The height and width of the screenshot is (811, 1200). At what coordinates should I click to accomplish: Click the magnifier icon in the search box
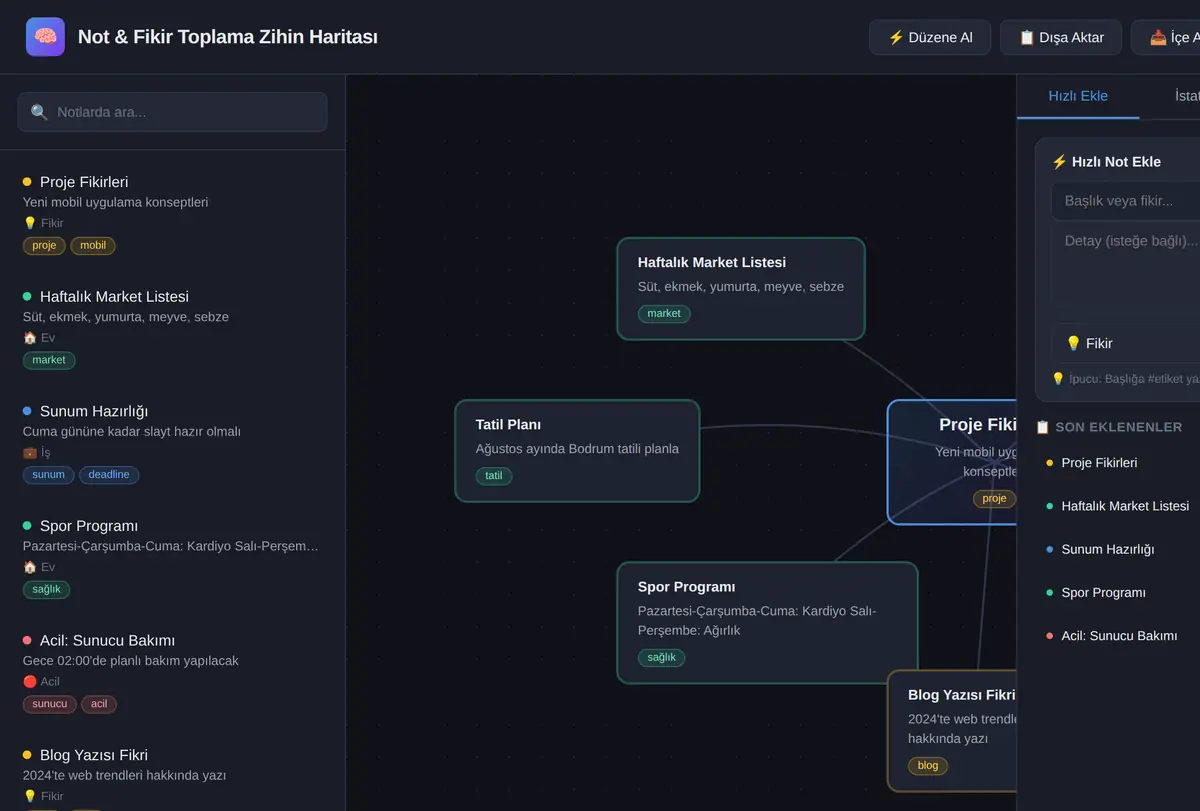[x=39, y=112]
